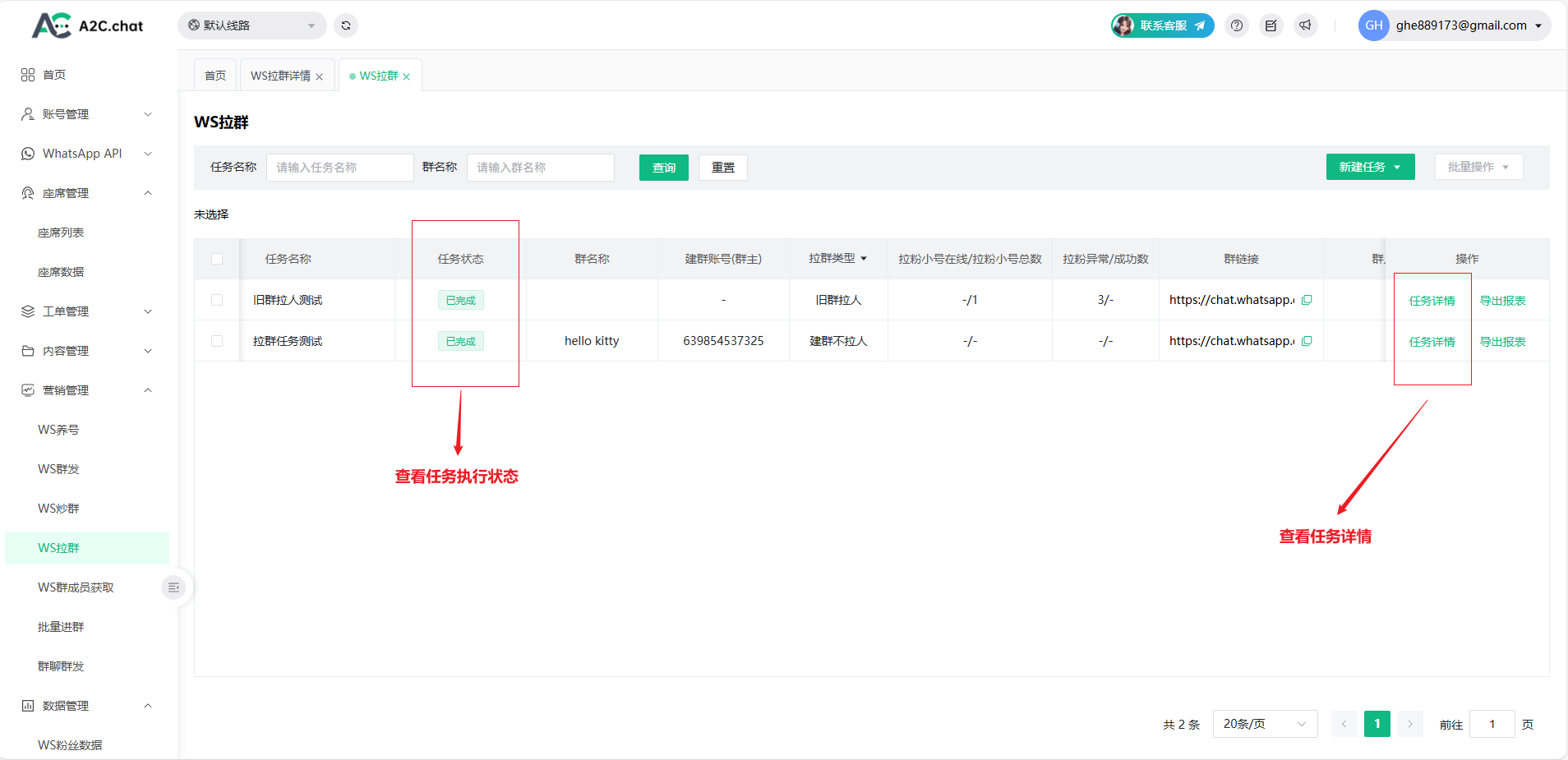Open the 20条/页 page size dropdown
This screenshot has width=1568, height=760.
pyautogui.click(x=1265, y=724)
